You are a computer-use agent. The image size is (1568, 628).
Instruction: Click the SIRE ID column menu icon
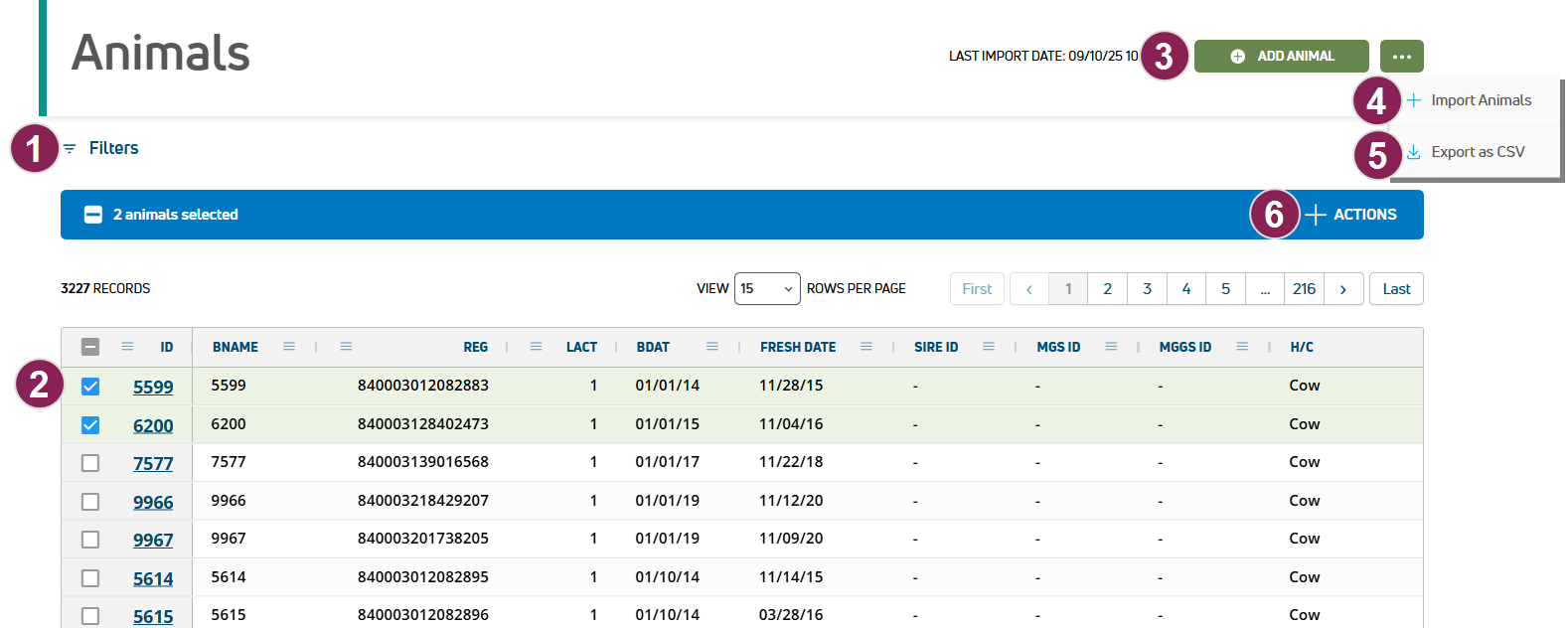click(989, 347)
